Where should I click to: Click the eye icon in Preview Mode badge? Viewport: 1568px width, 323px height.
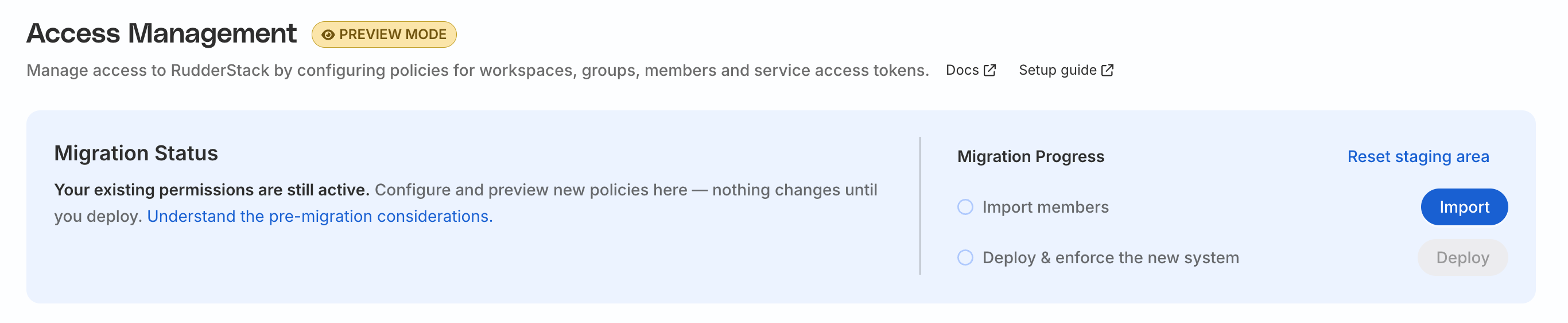tap(328, 34)
